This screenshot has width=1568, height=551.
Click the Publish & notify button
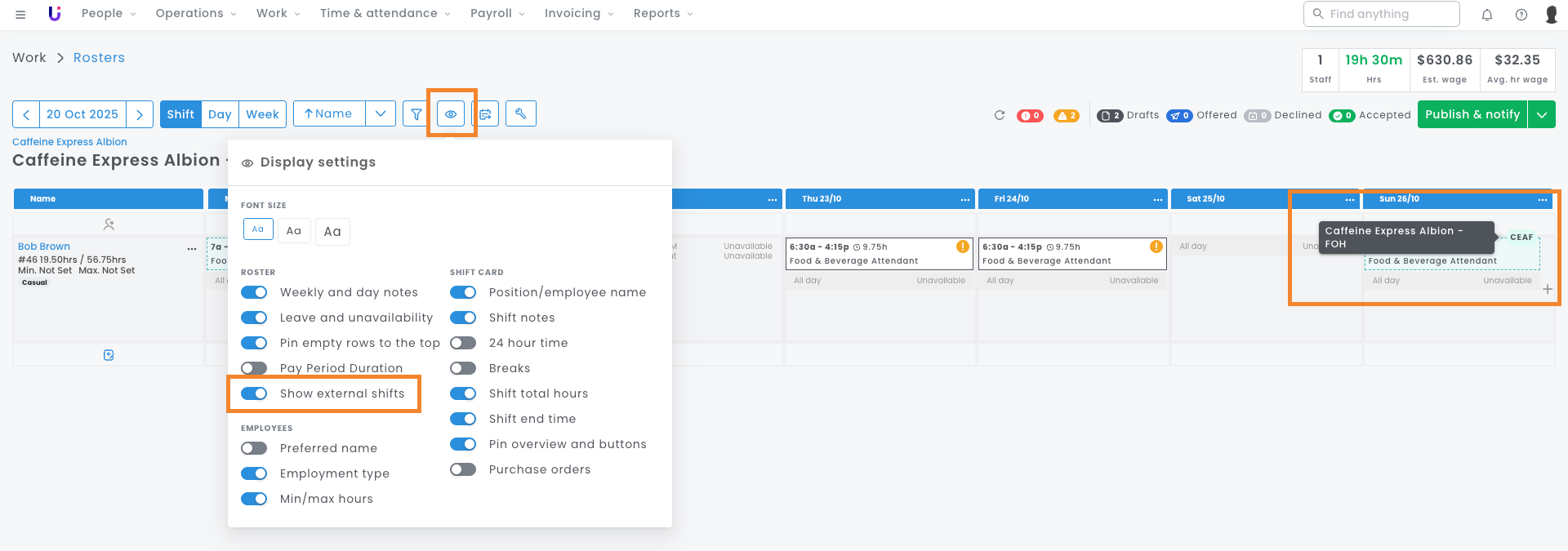click(1472, 114)
